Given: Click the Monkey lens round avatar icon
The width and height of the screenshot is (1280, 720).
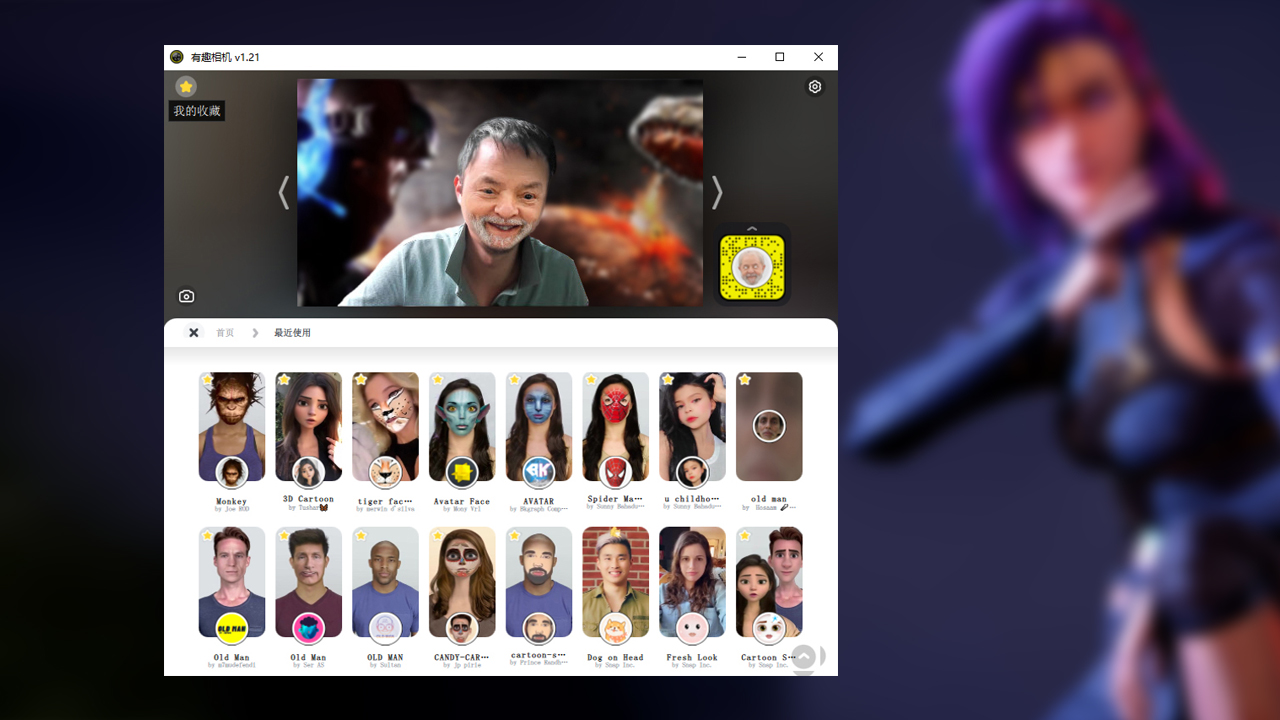Looking at the screenshot, I should tap(231, 472).
